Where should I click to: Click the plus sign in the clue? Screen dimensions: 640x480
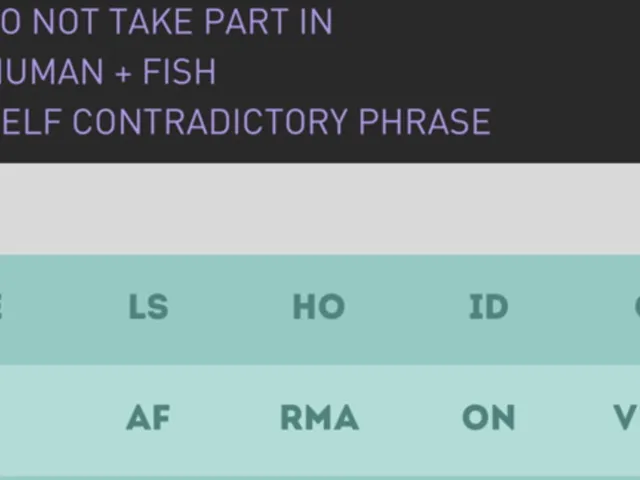[x=123, y=74]
